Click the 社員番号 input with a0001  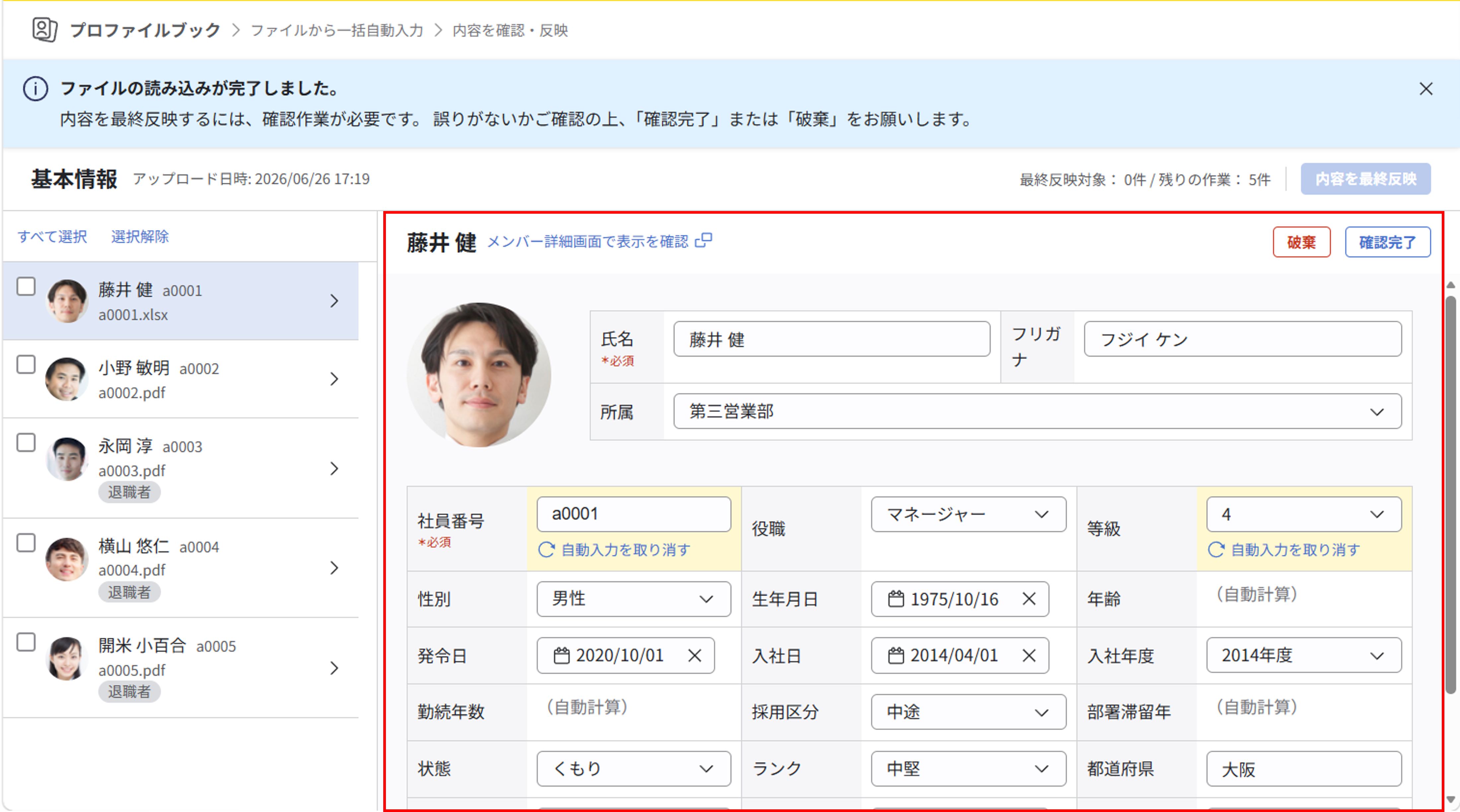click(634, 515)
